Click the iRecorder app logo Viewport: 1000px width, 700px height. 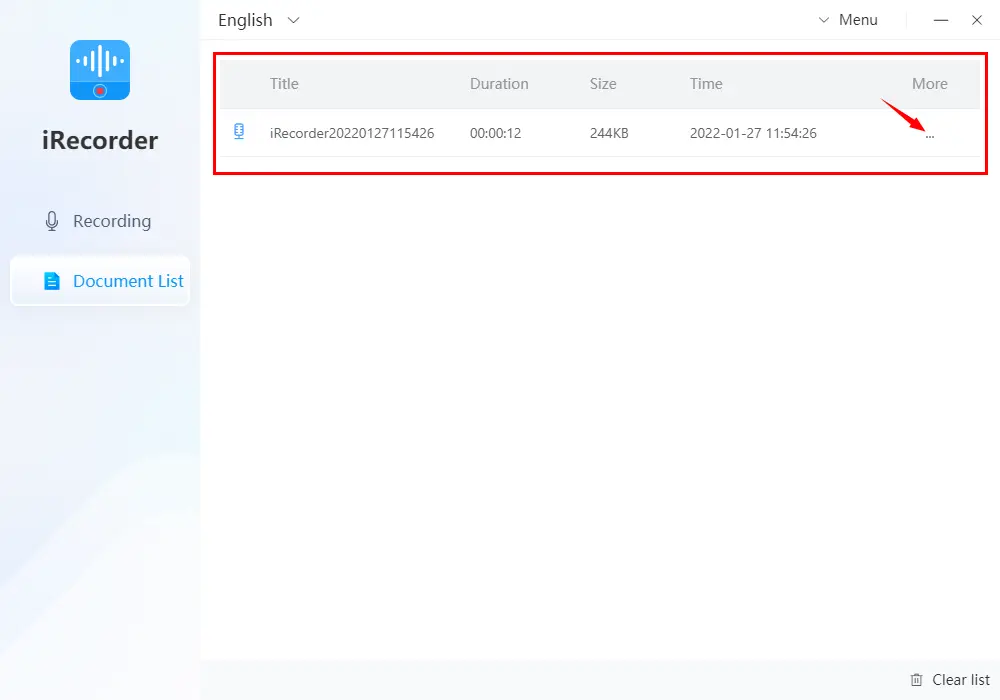[x=100, y=70]
